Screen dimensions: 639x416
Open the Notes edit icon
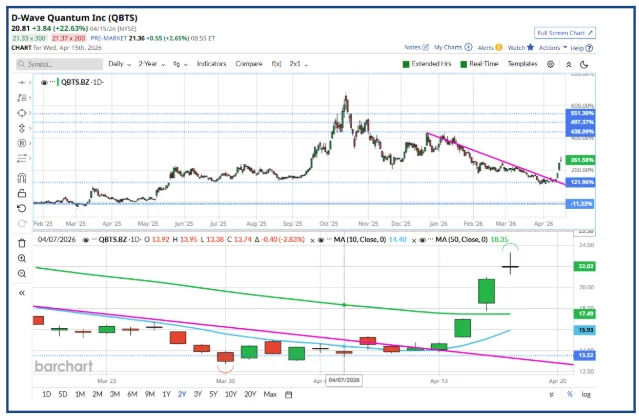pyautogui.click(x=425, y=47)
